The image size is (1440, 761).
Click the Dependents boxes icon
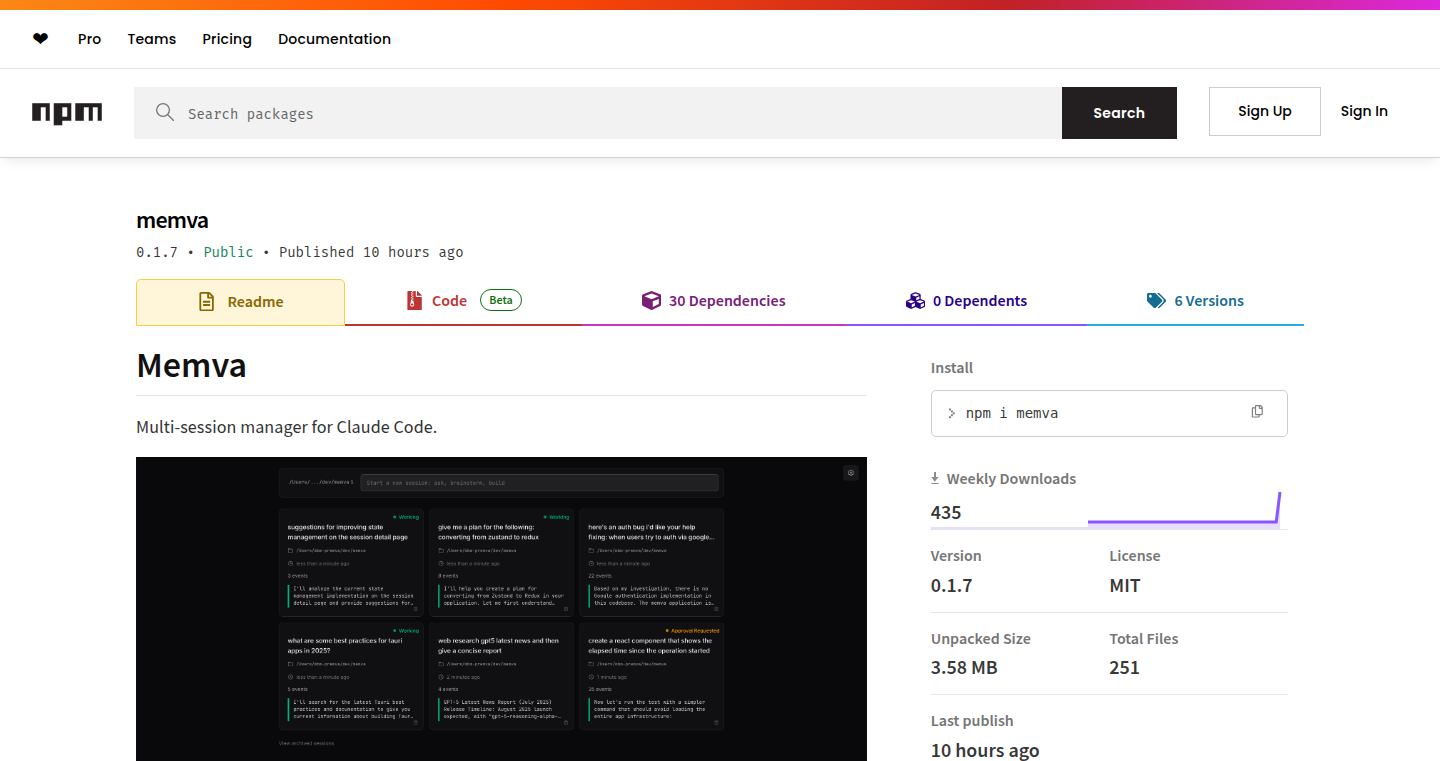coord(915,301)
